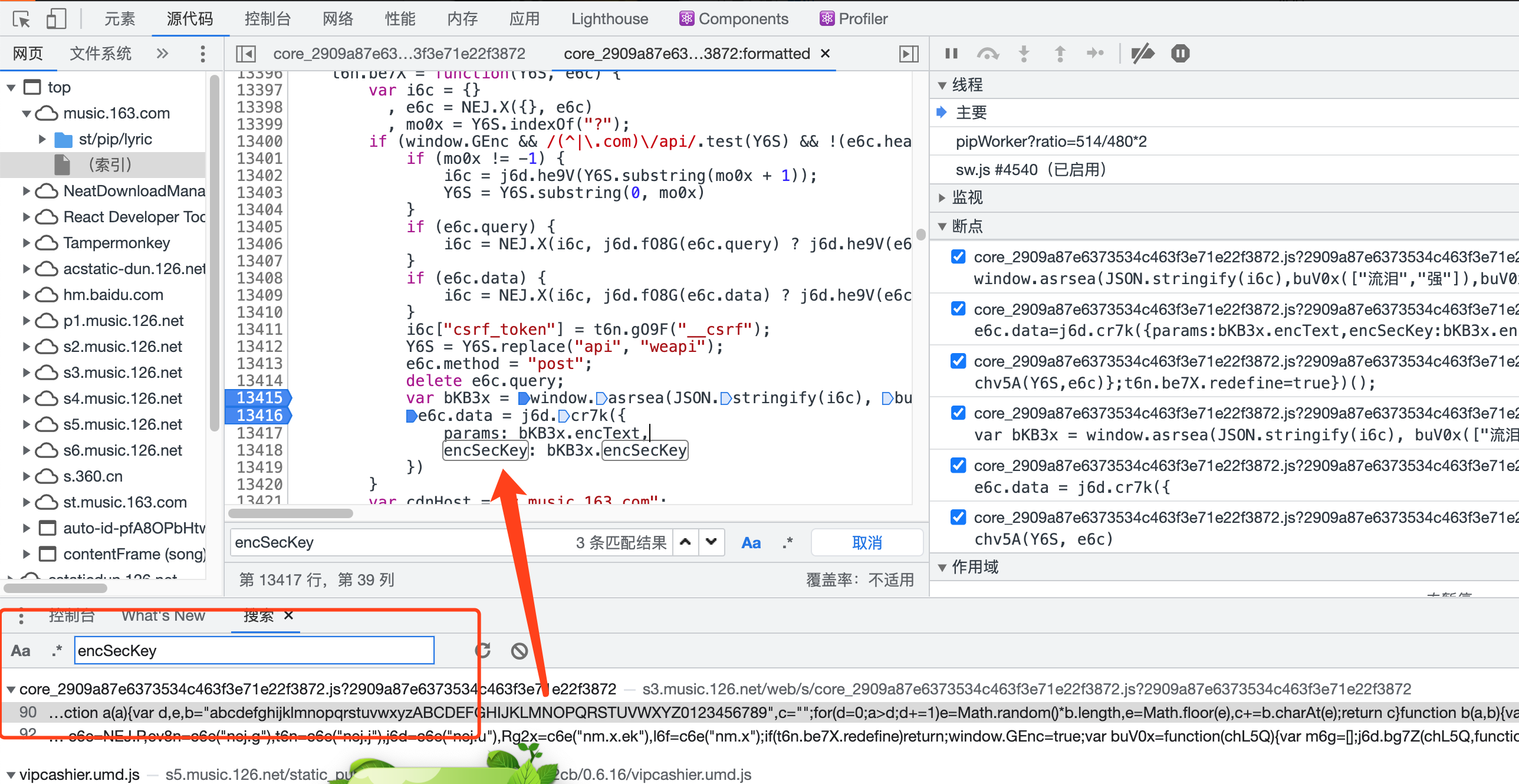The image size is (1519, 784).
Task: Select the (索引) index file
Action: (110, 165)
